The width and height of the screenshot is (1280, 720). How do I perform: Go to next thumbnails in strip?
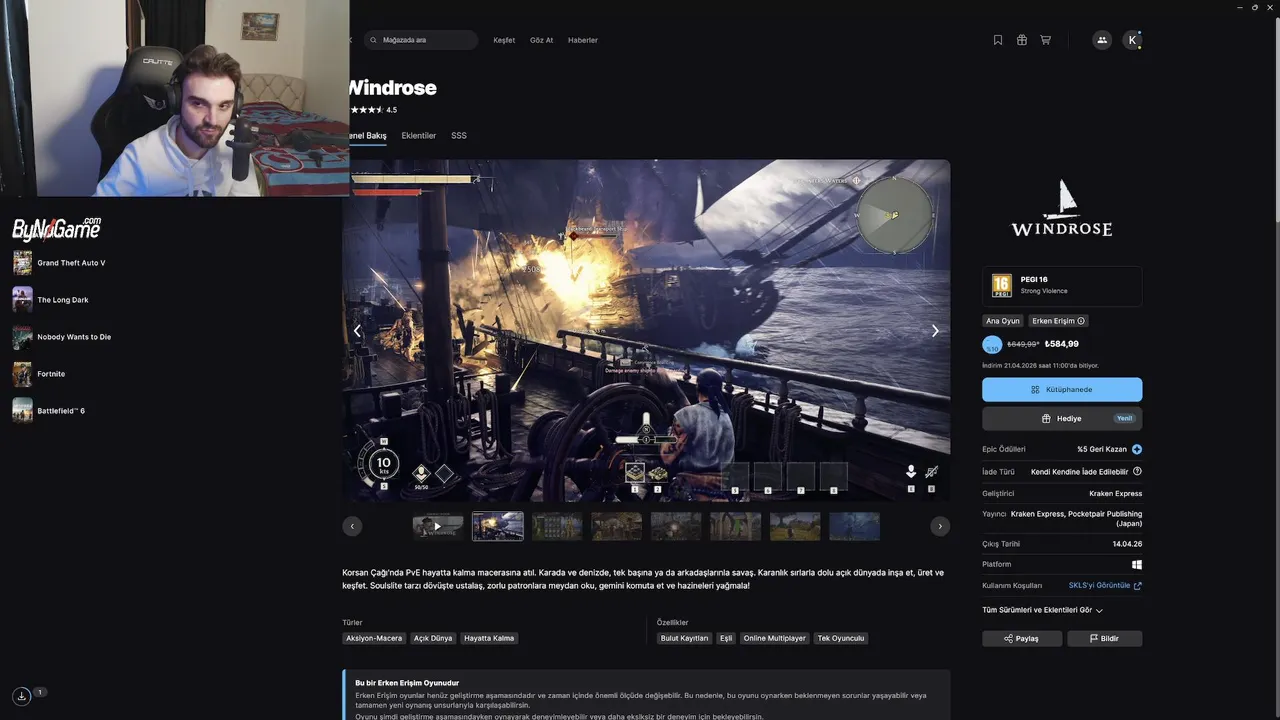tap(940, 526)
